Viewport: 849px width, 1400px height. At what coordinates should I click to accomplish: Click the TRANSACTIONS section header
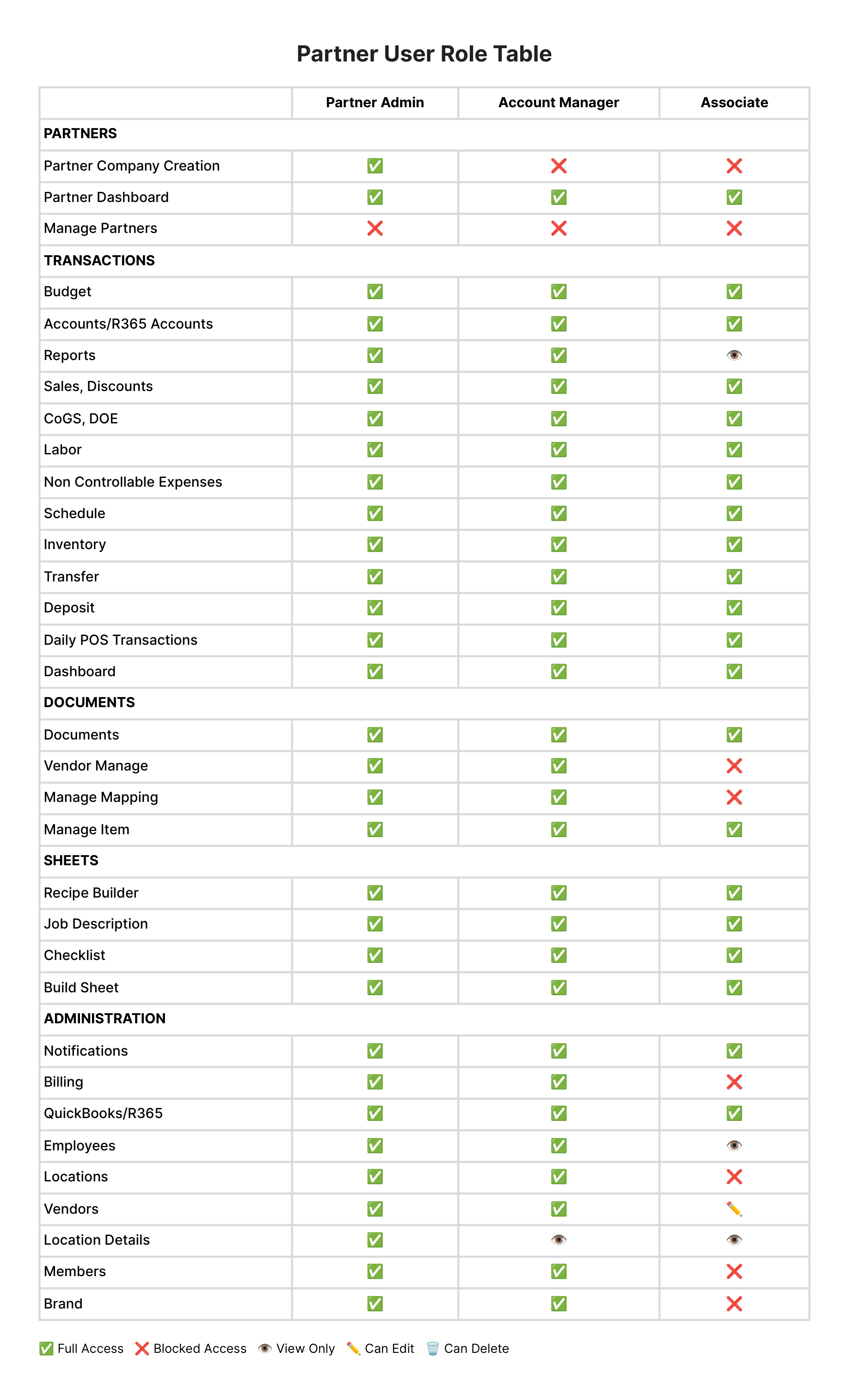click(x=99, y=260)
